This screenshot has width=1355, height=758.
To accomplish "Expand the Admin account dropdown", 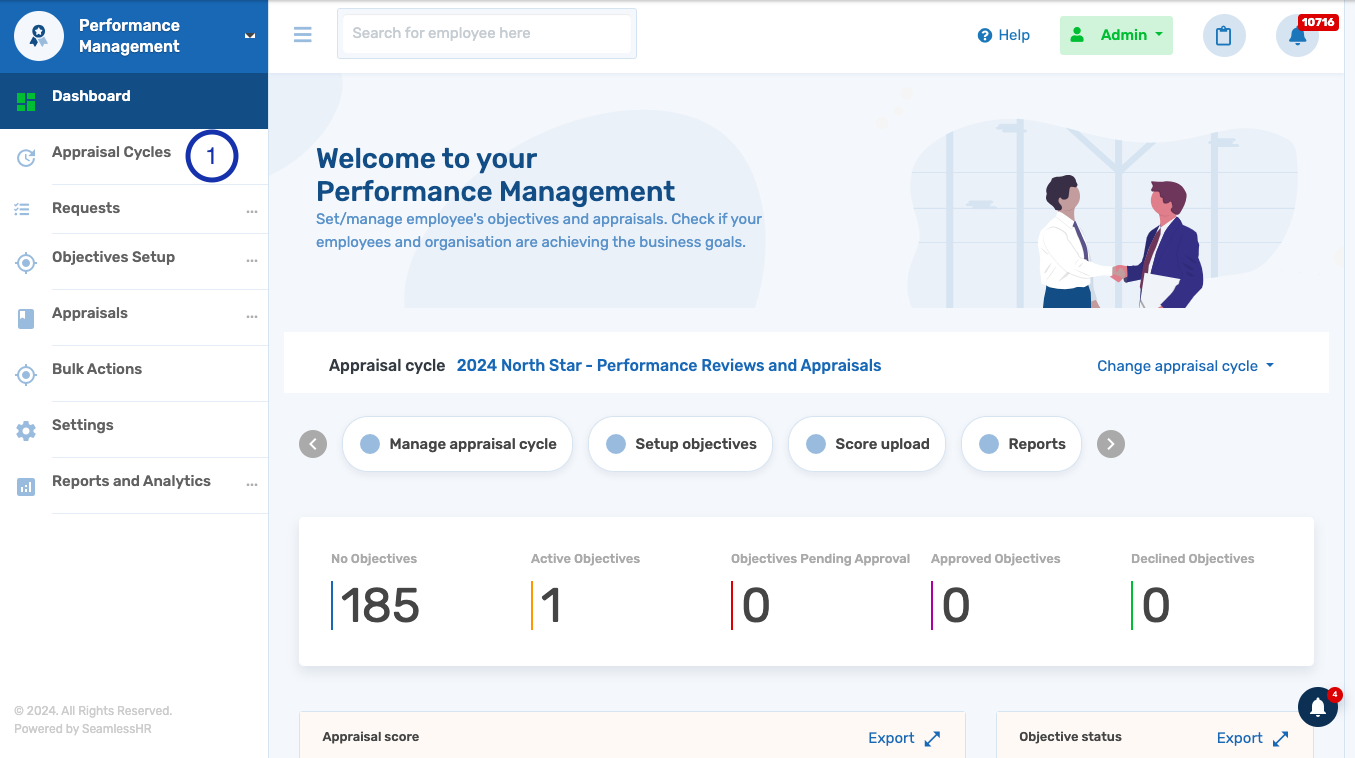I will pyautogui.click(x=1116, y=34).
